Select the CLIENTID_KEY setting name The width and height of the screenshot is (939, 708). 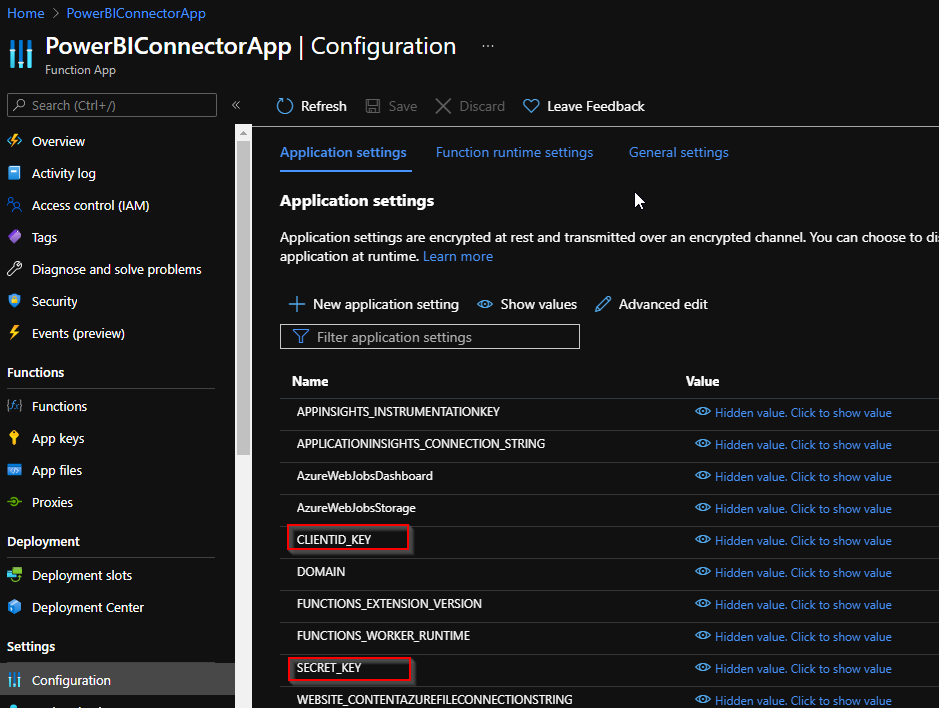[334, 540]
